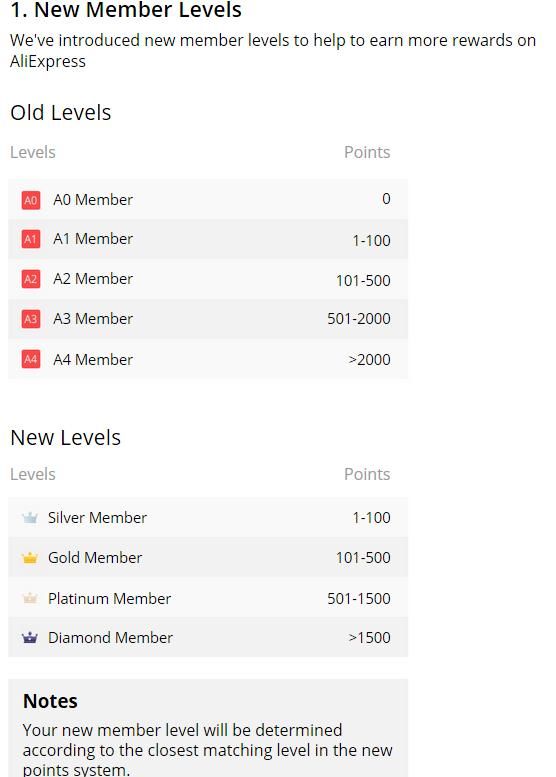The image size is (556, 777).
Task: Click the Gold Member crown icon
Action: coord(30,558)
